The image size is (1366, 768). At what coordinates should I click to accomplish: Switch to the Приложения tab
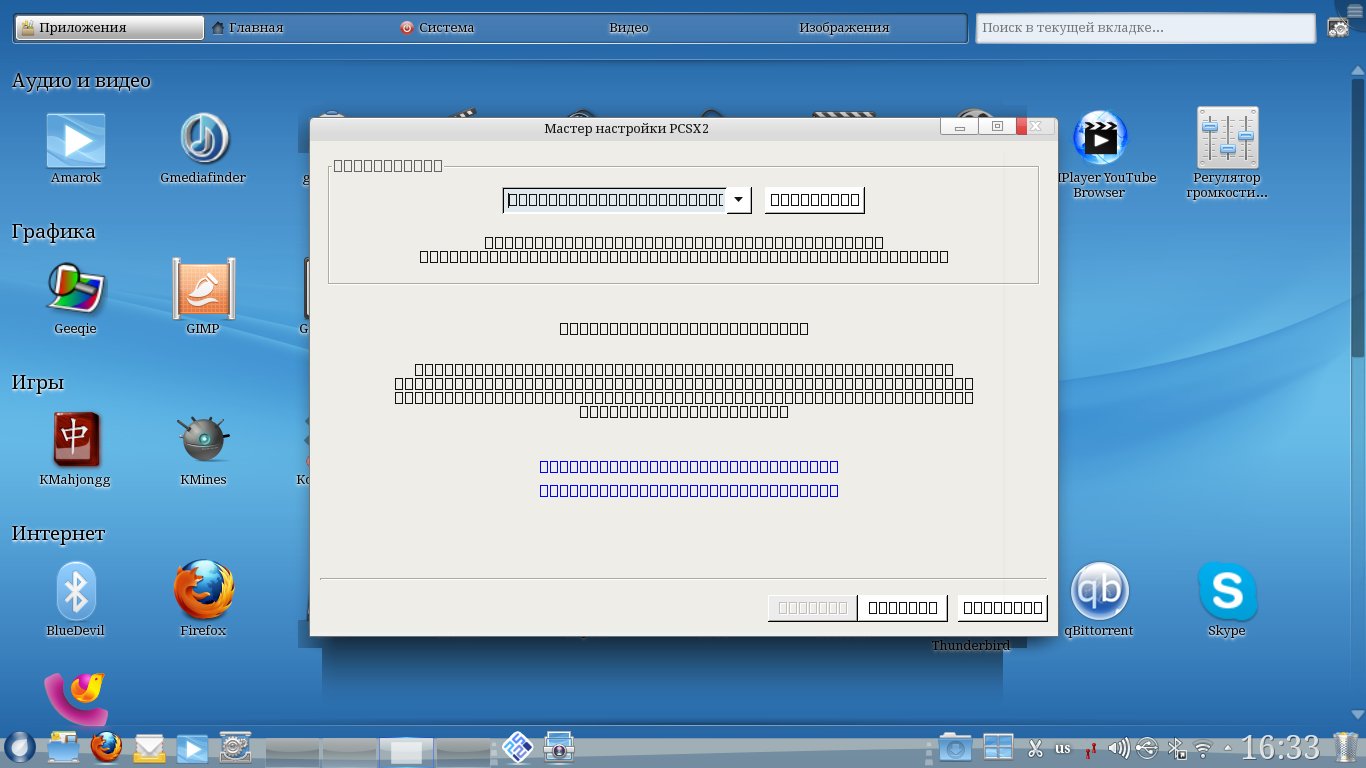[108, 28]
